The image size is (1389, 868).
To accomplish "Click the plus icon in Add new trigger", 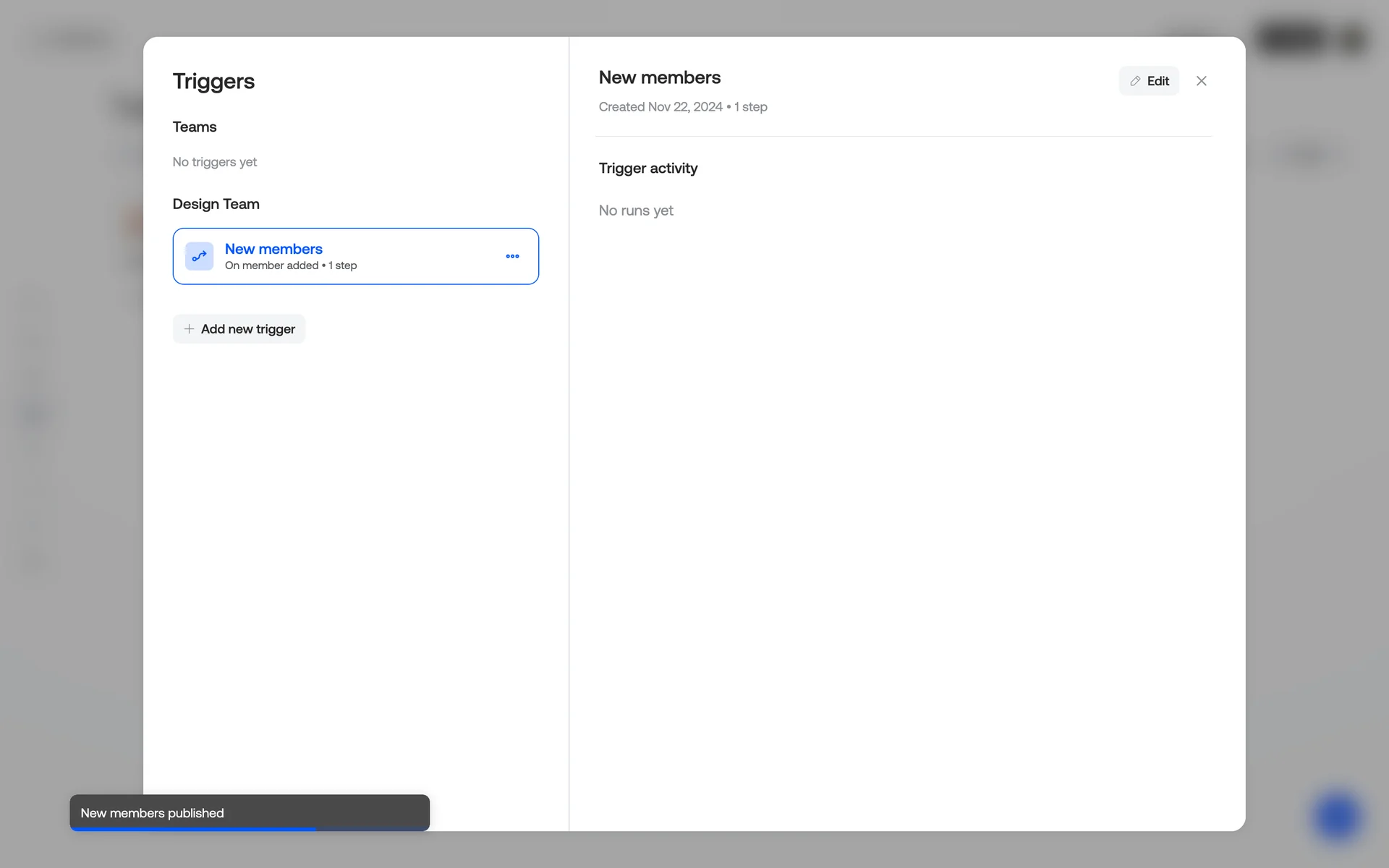I will (189, 329).
